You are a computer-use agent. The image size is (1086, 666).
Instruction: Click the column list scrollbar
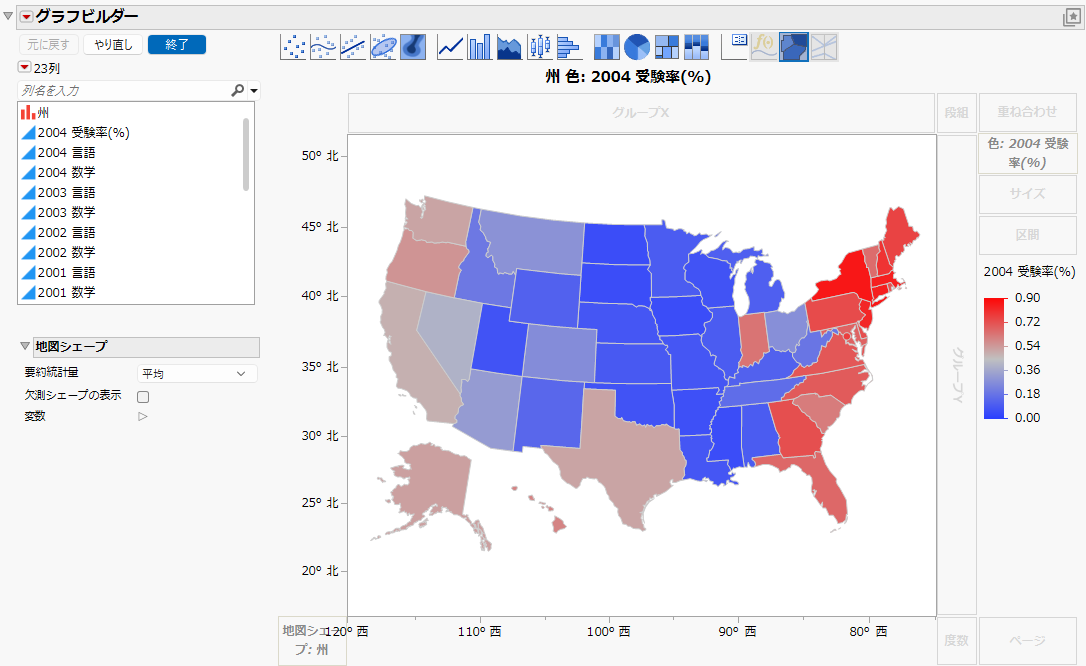click(245, 154)
